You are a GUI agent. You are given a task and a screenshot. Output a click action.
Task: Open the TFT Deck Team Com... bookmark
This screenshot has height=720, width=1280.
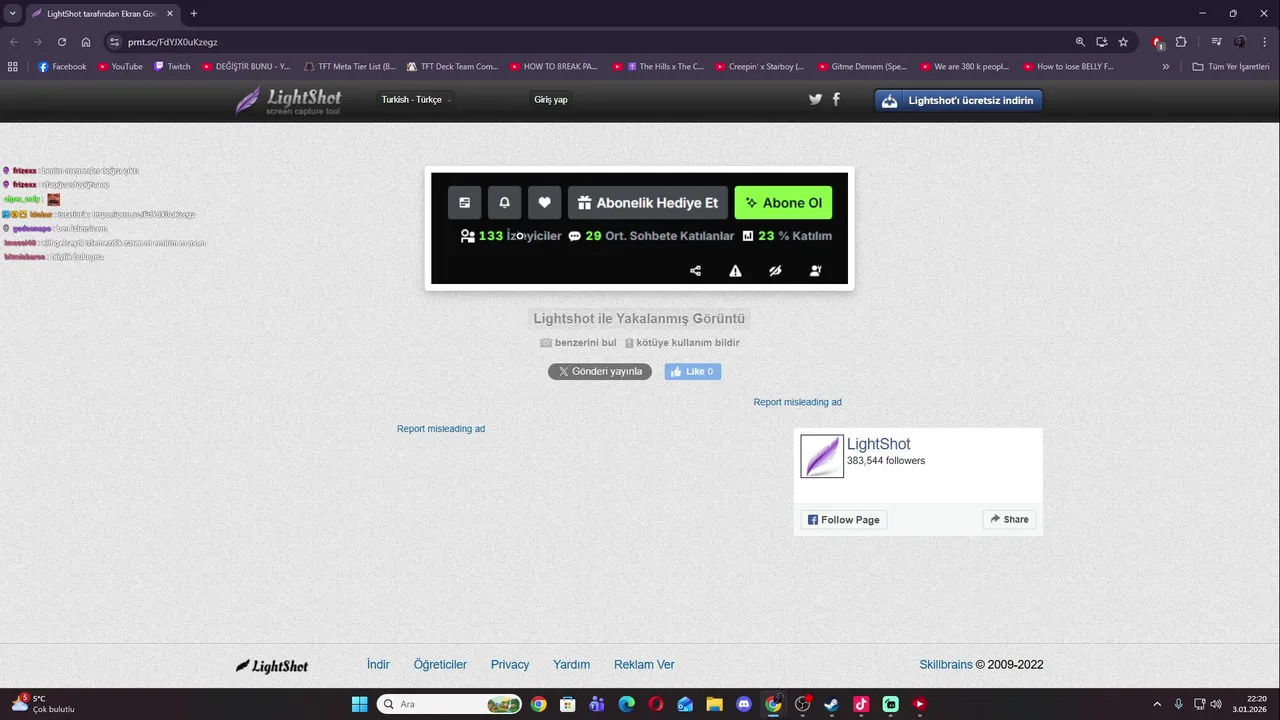tap(452, 67)
